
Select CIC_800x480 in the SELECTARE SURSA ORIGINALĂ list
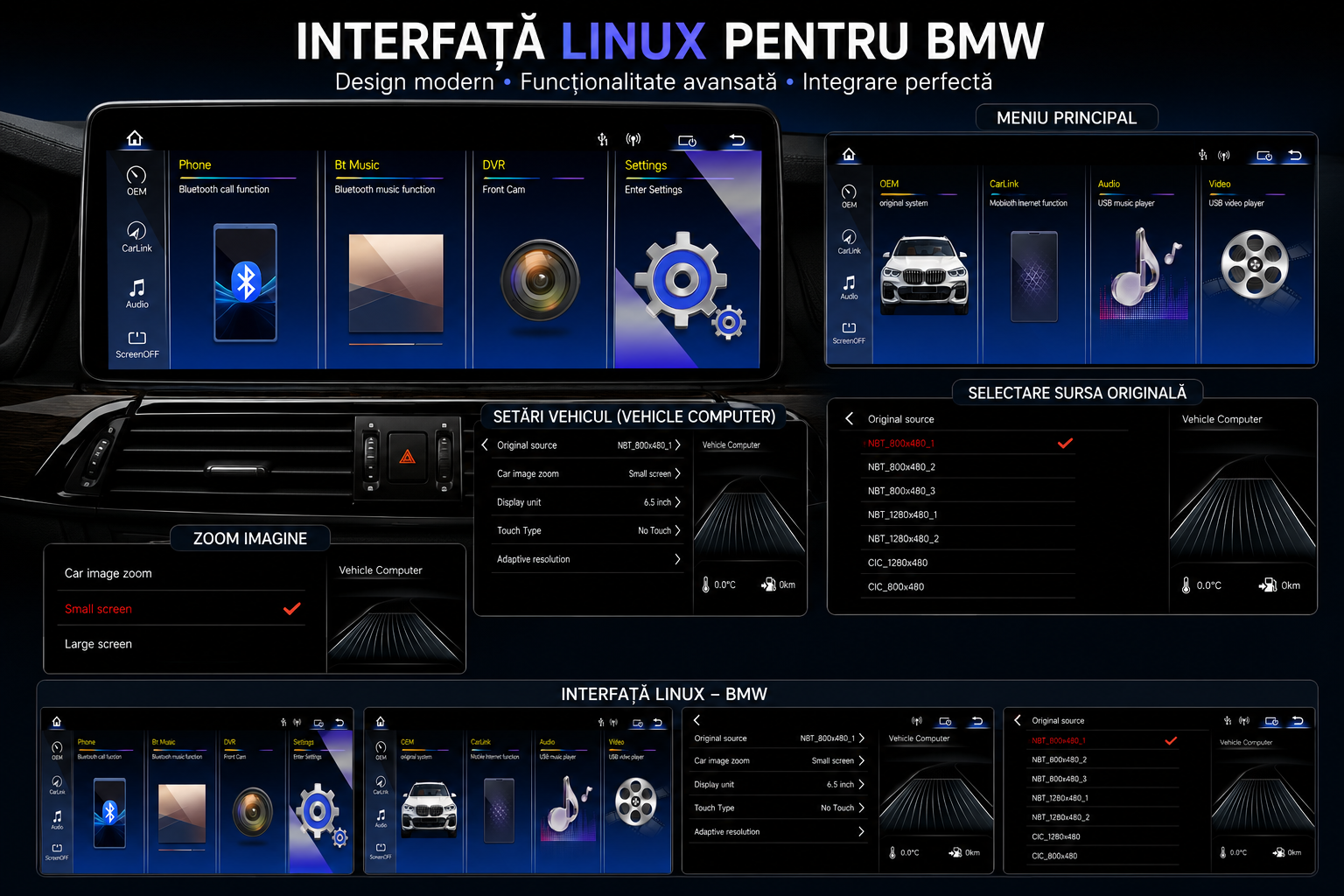click(x=967, y=586)
